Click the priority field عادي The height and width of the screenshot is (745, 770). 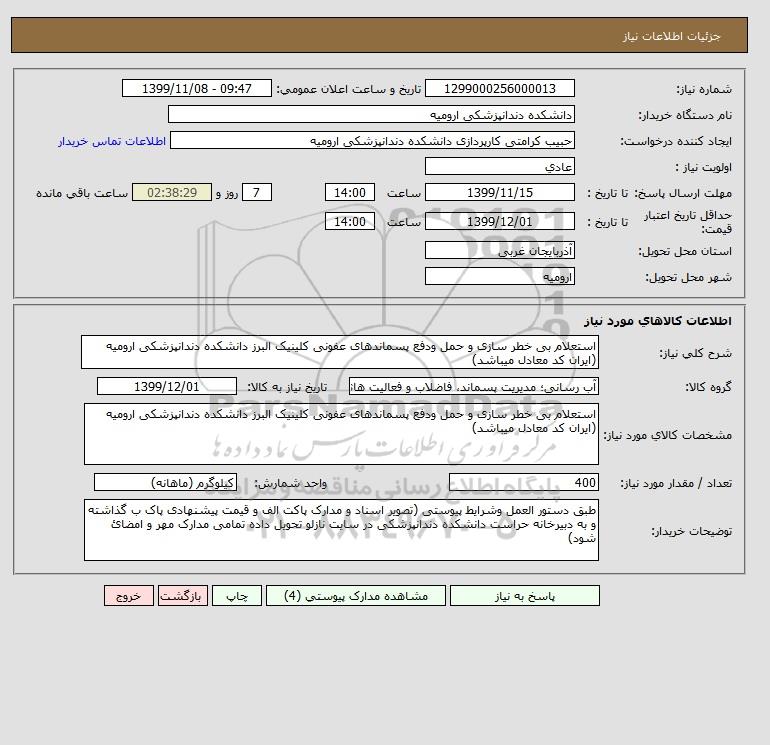click(x=500, y=166)
